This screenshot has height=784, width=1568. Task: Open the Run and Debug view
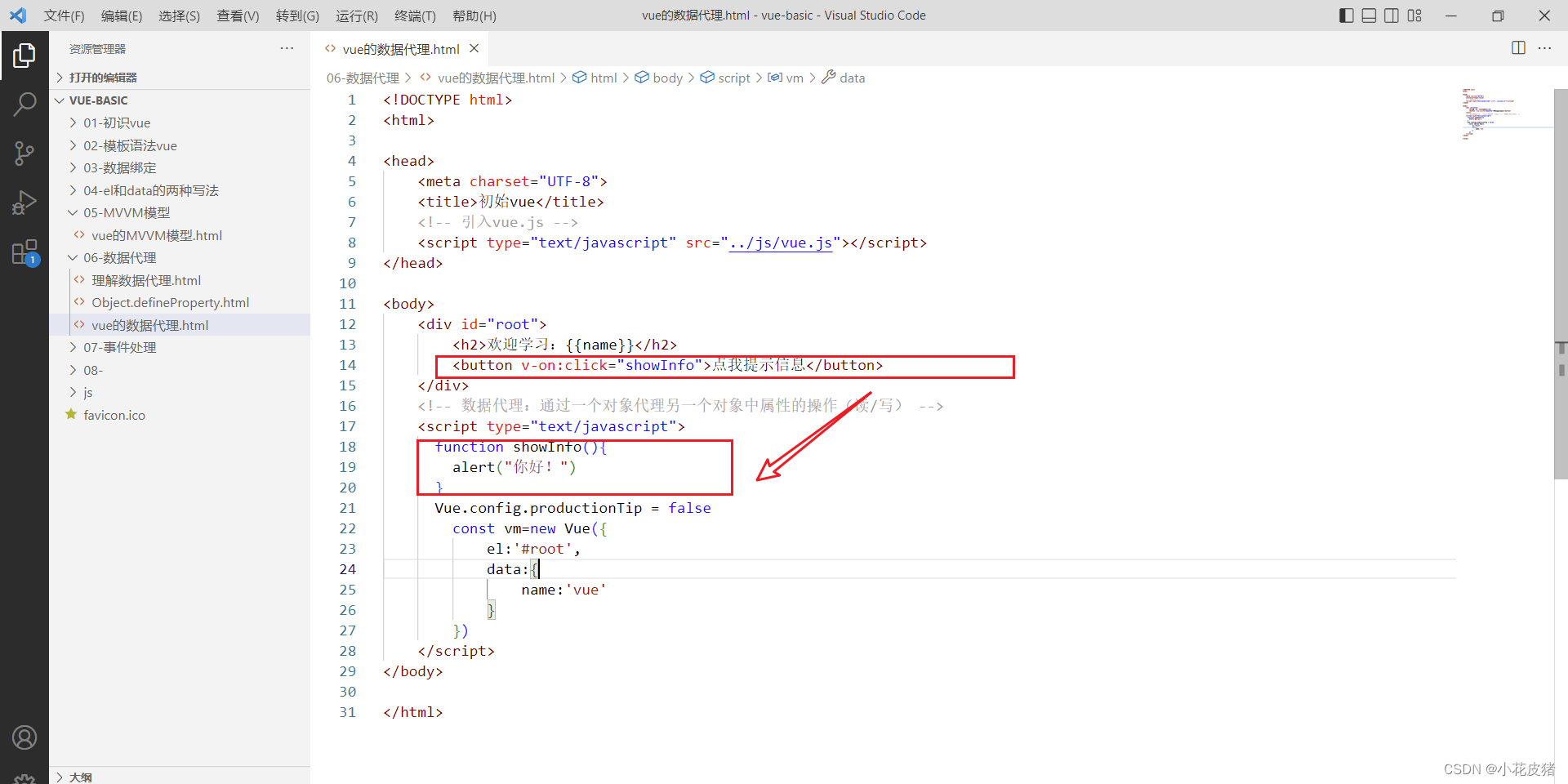click(x=24, y=202)
